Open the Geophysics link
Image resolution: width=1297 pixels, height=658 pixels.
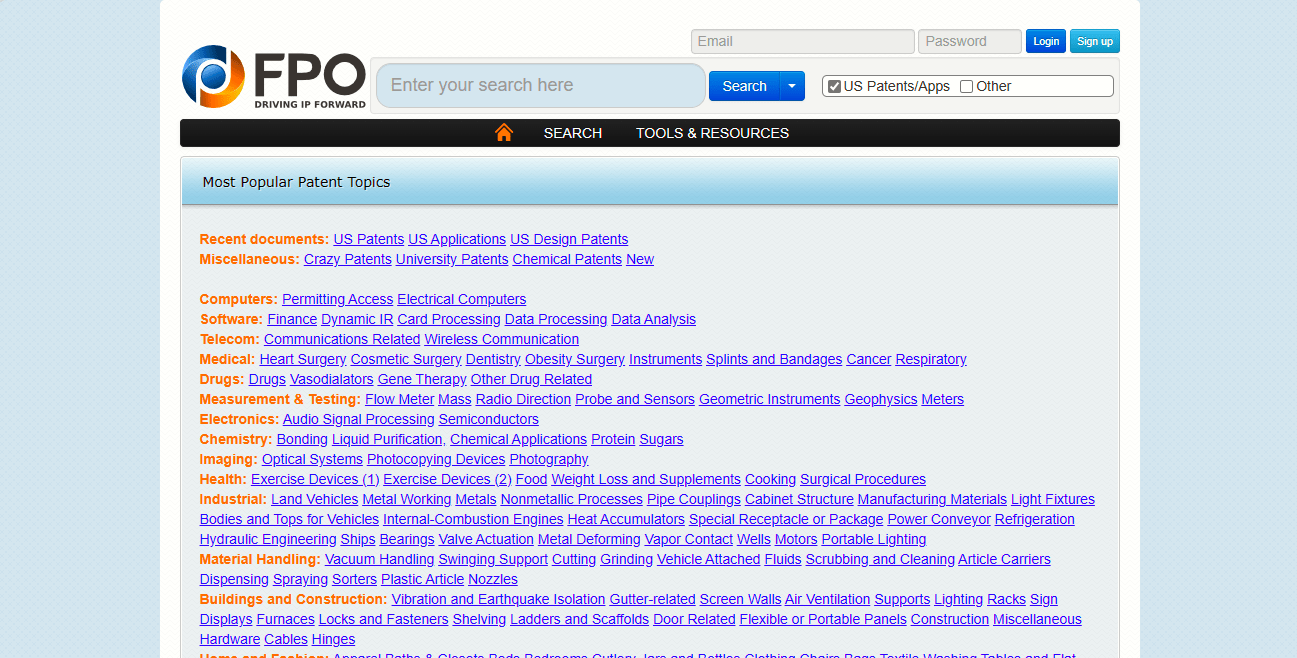881,399
